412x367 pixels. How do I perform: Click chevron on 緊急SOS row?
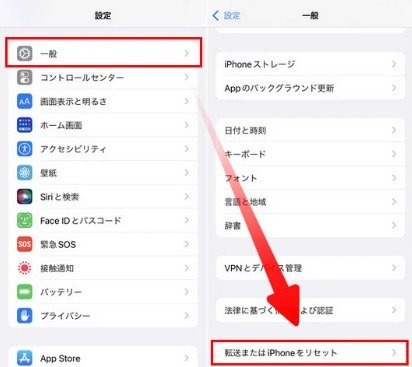[187, 244]
